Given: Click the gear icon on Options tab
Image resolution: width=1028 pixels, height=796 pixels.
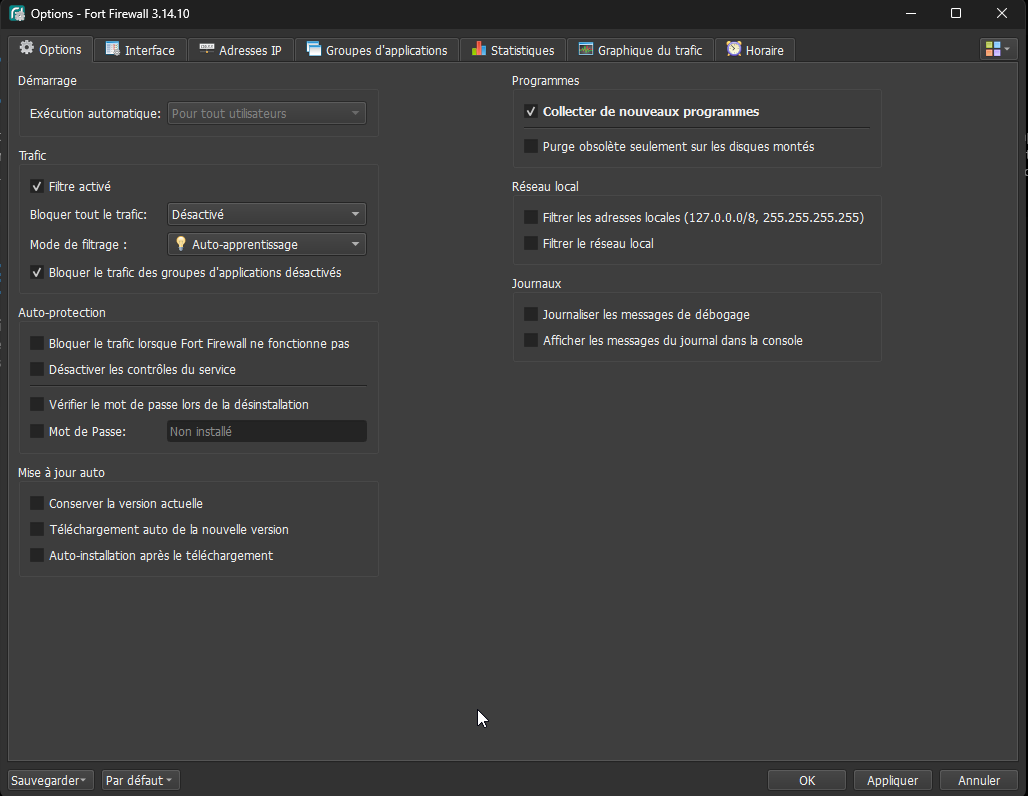Looking at the screenshot, I should pos(26,49).
